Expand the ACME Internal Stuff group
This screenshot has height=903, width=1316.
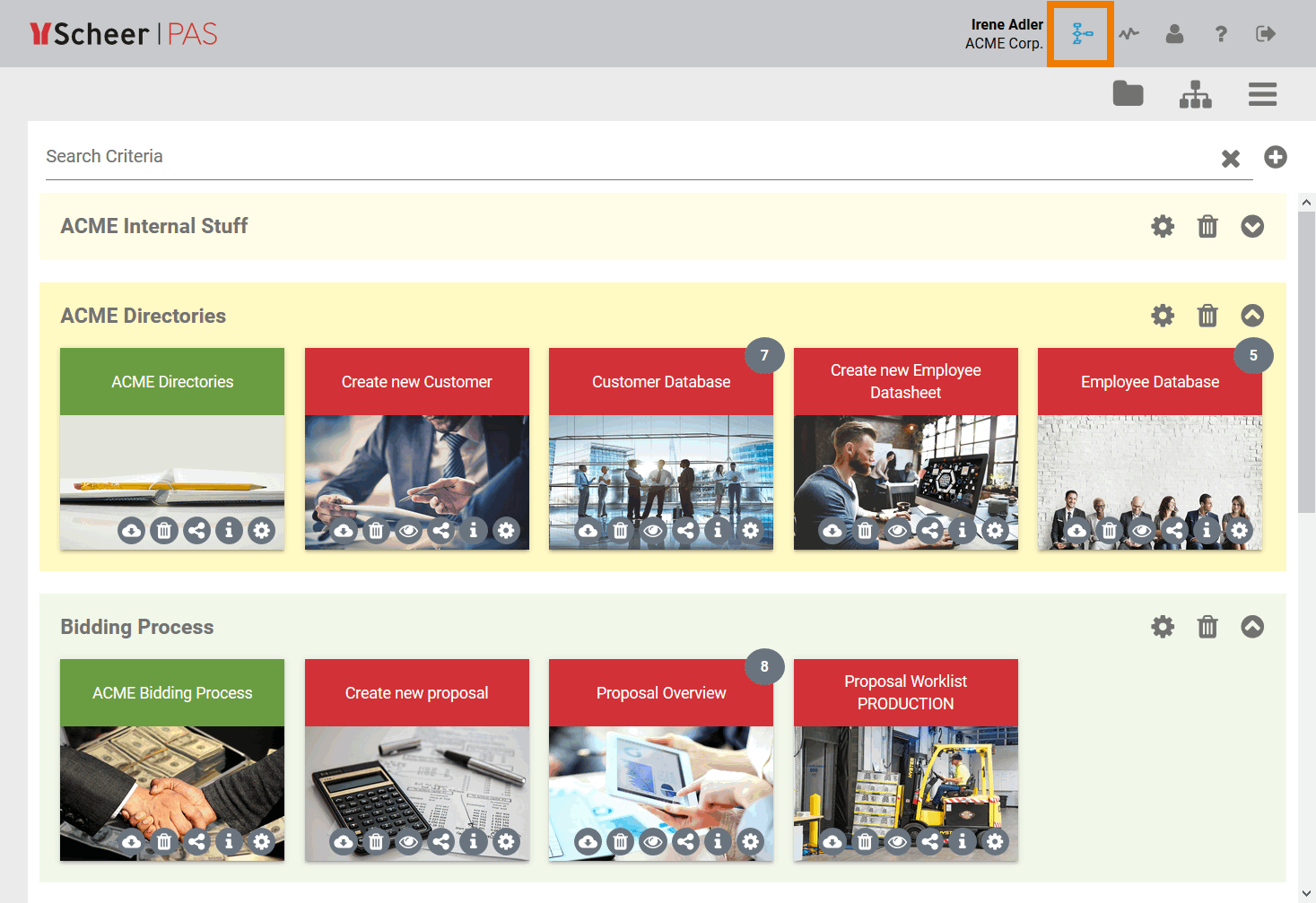[x=1252, y=226]
